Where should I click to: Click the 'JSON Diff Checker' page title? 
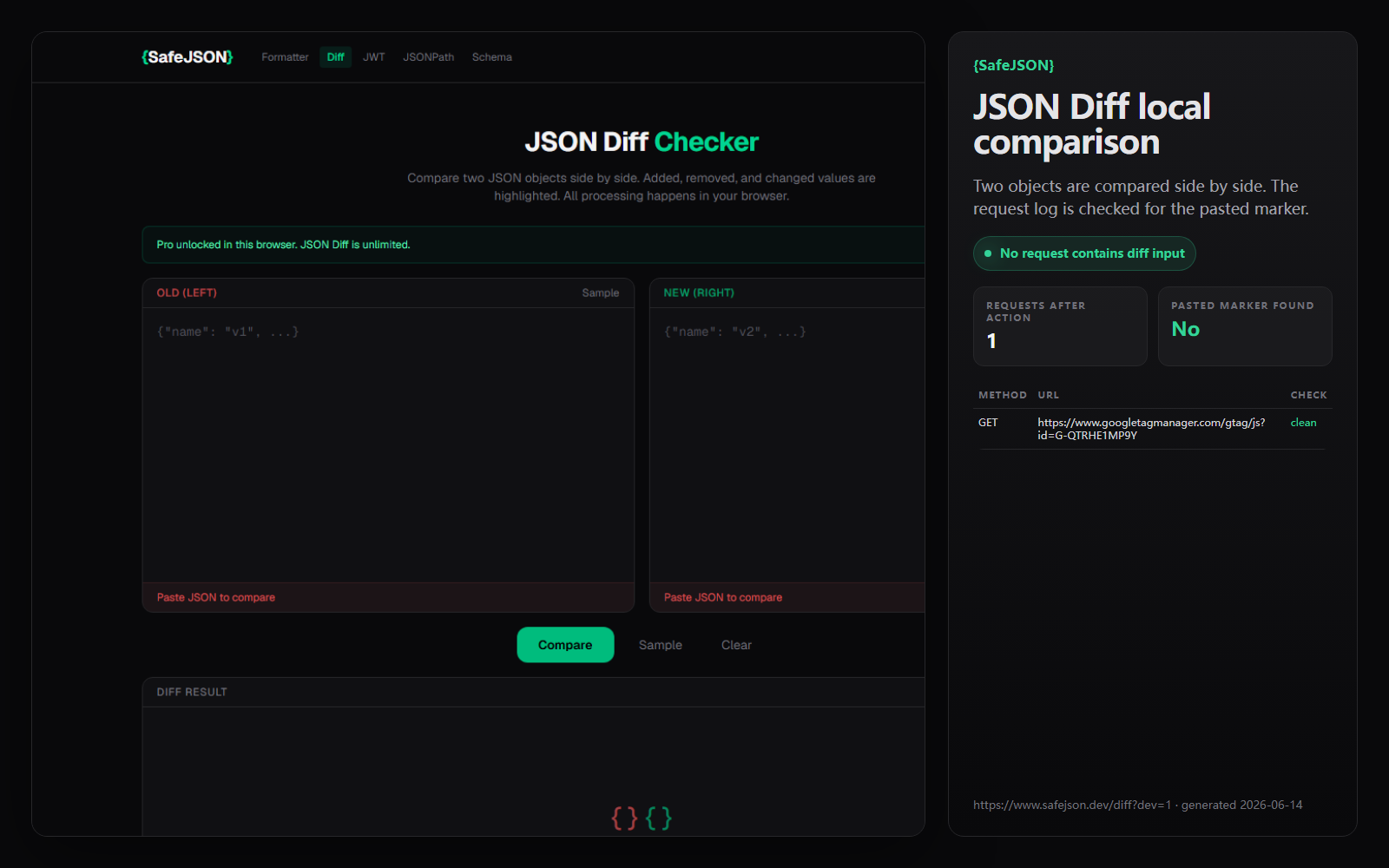coord(642,141)
